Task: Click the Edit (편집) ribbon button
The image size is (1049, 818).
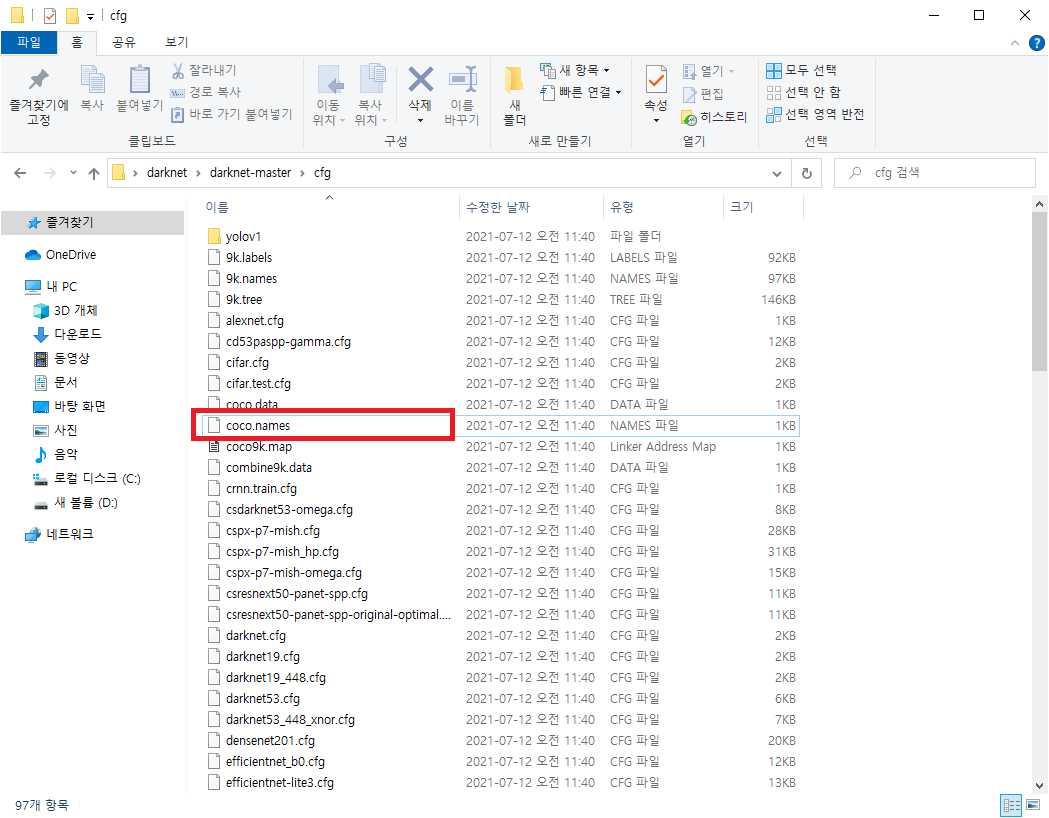Action: coord(703,94)
